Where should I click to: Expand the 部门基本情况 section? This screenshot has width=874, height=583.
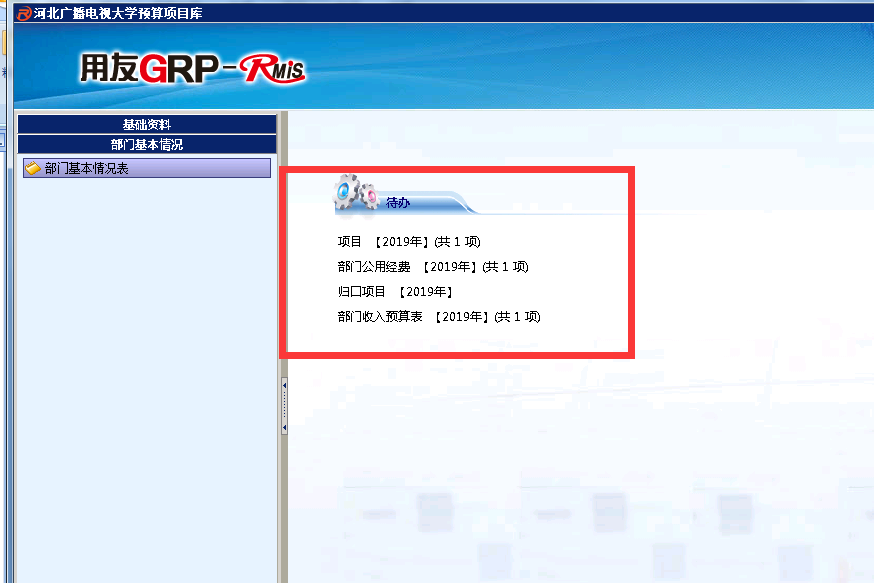point(146,144)
